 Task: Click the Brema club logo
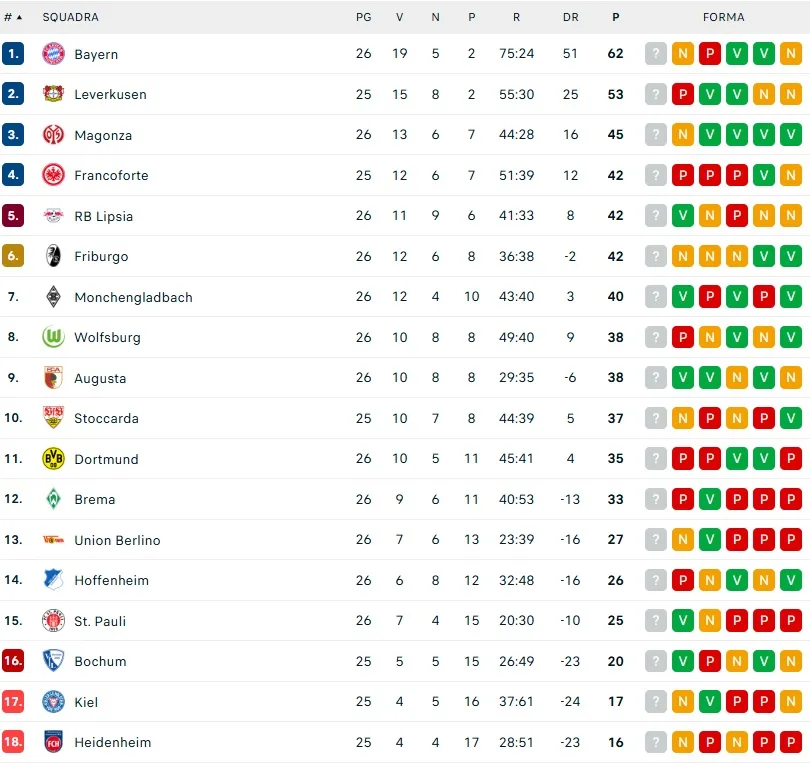(x=53, y=499)
